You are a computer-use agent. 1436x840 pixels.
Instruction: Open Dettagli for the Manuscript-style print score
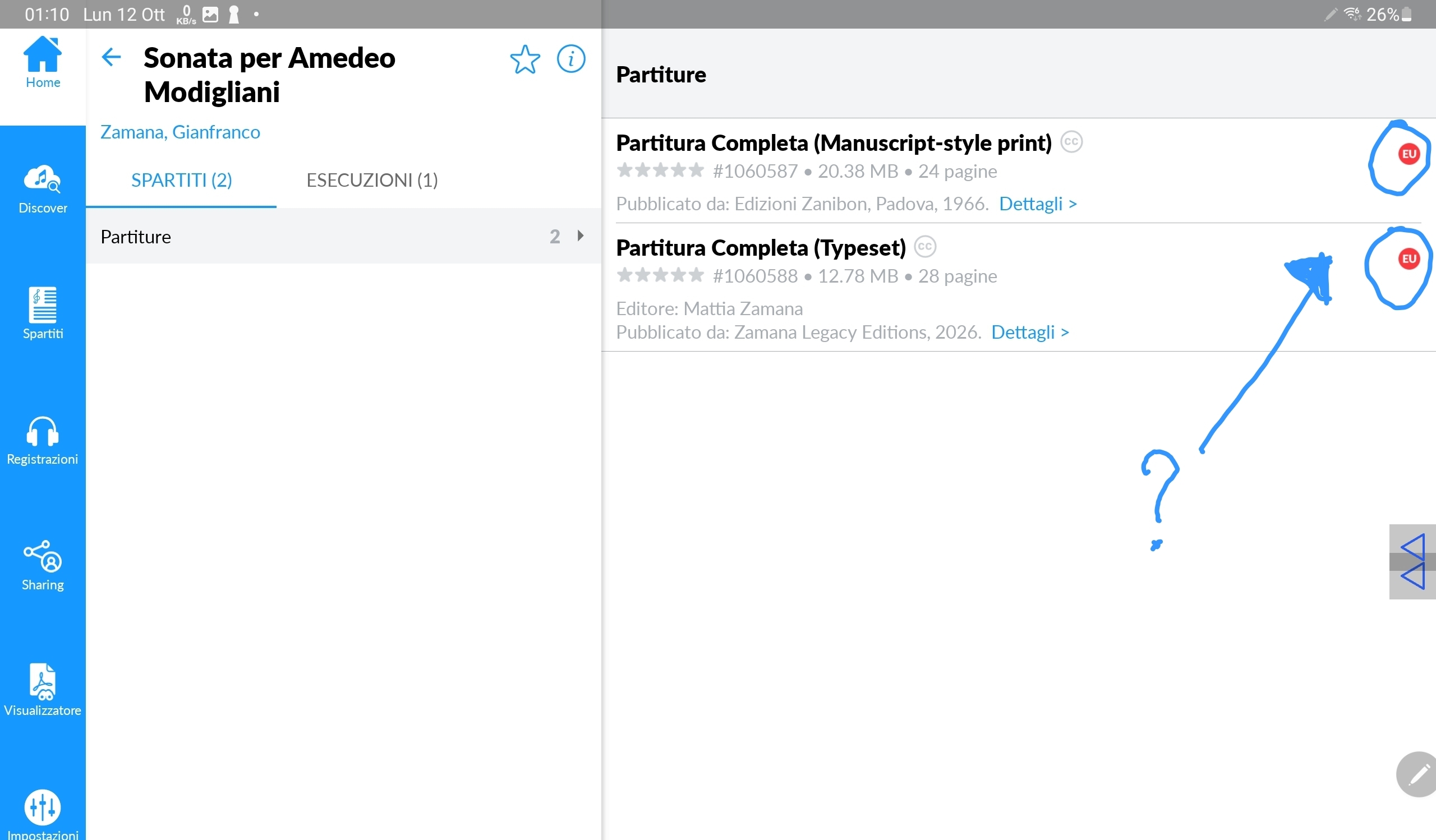(1038, 204)
